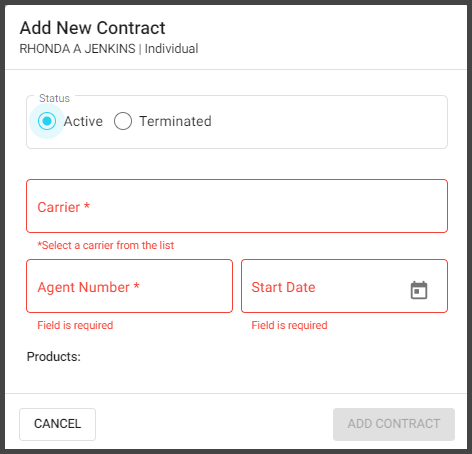The width and height of the screenshot is (472, 454).
Task: Click "Field is required" under Agent Number
Action: (75, 325)
